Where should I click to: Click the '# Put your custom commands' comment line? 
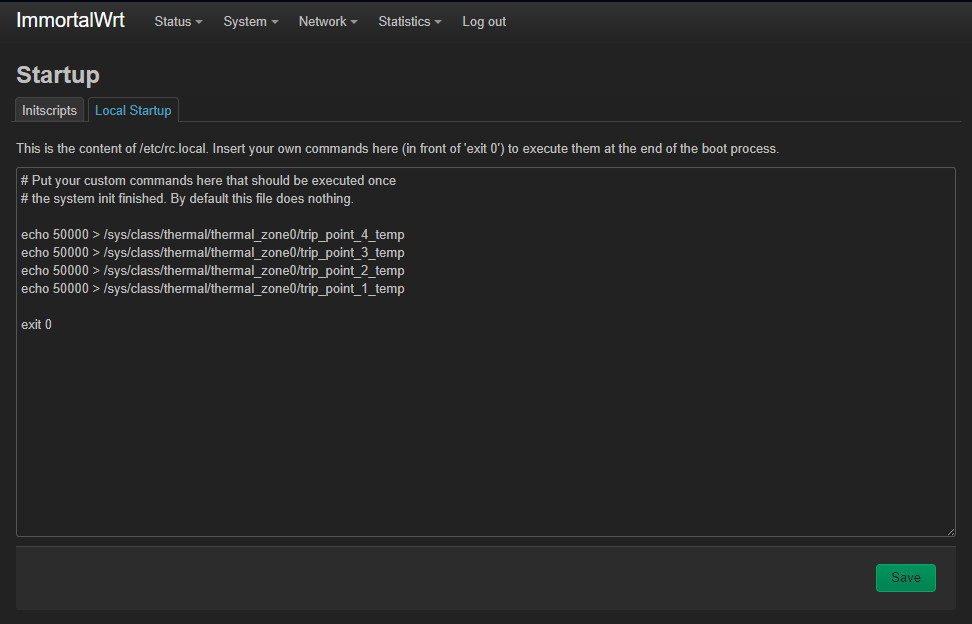(x=208, y=181)
